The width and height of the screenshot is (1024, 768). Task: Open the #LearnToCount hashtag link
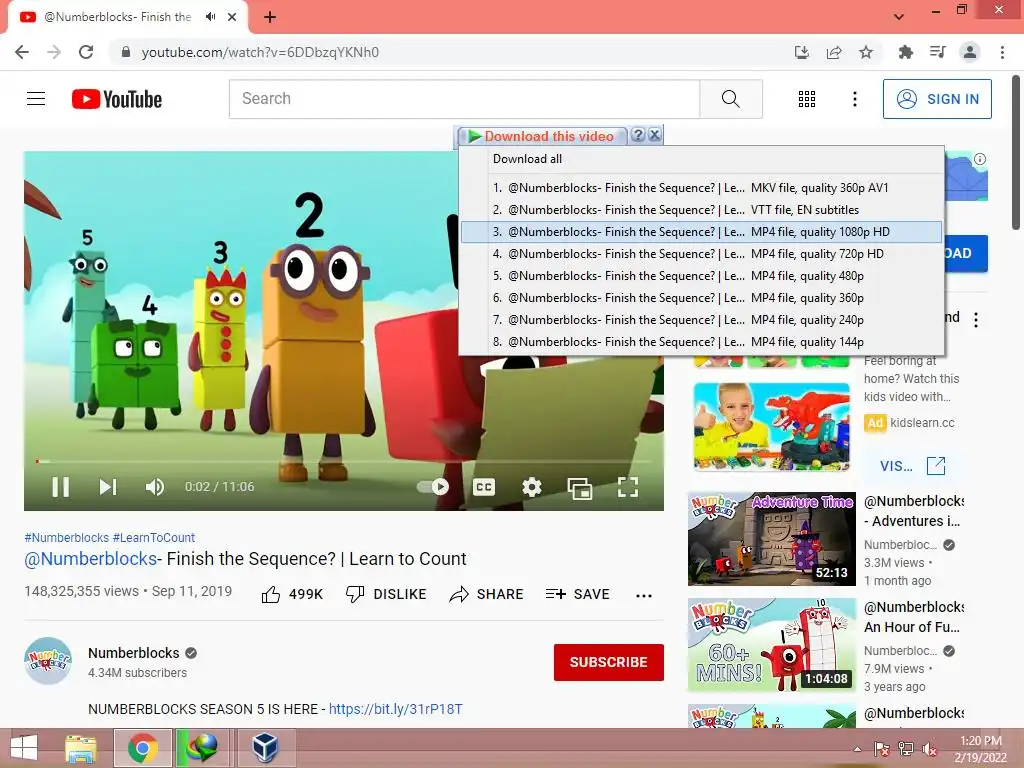coord(154,537)
